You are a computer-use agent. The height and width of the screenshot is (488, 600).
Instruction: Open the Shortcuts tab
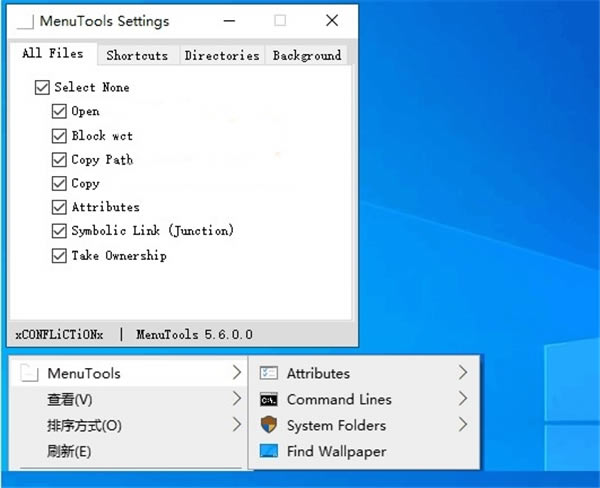tap(137, 55)
